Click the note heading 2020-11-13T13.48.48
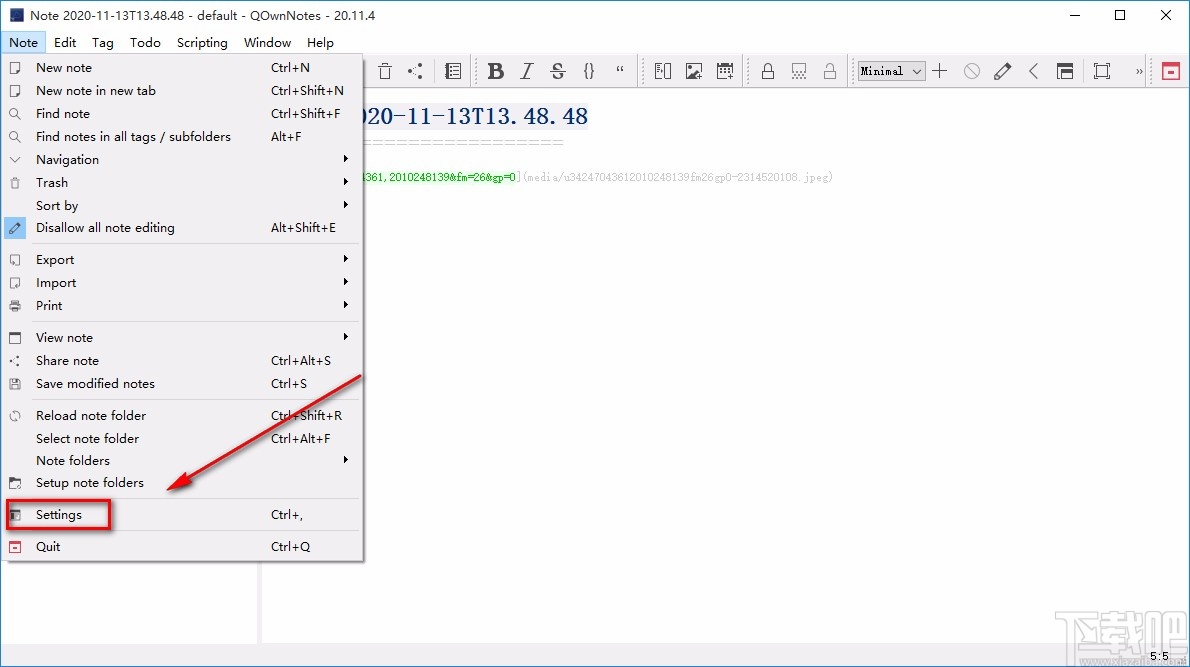This screenshot has width=1190, height=667. pos(476,116)
